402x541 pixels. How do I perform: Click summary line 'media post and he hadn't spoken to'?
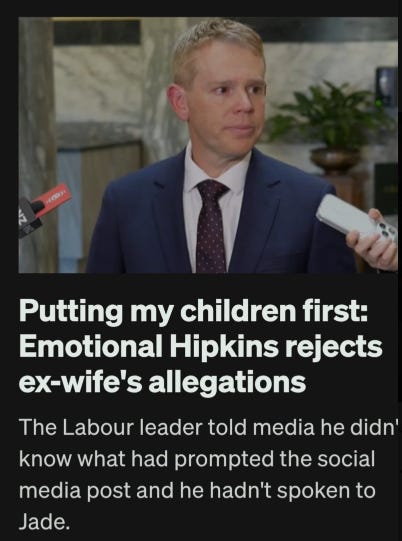tap(197, 490)
